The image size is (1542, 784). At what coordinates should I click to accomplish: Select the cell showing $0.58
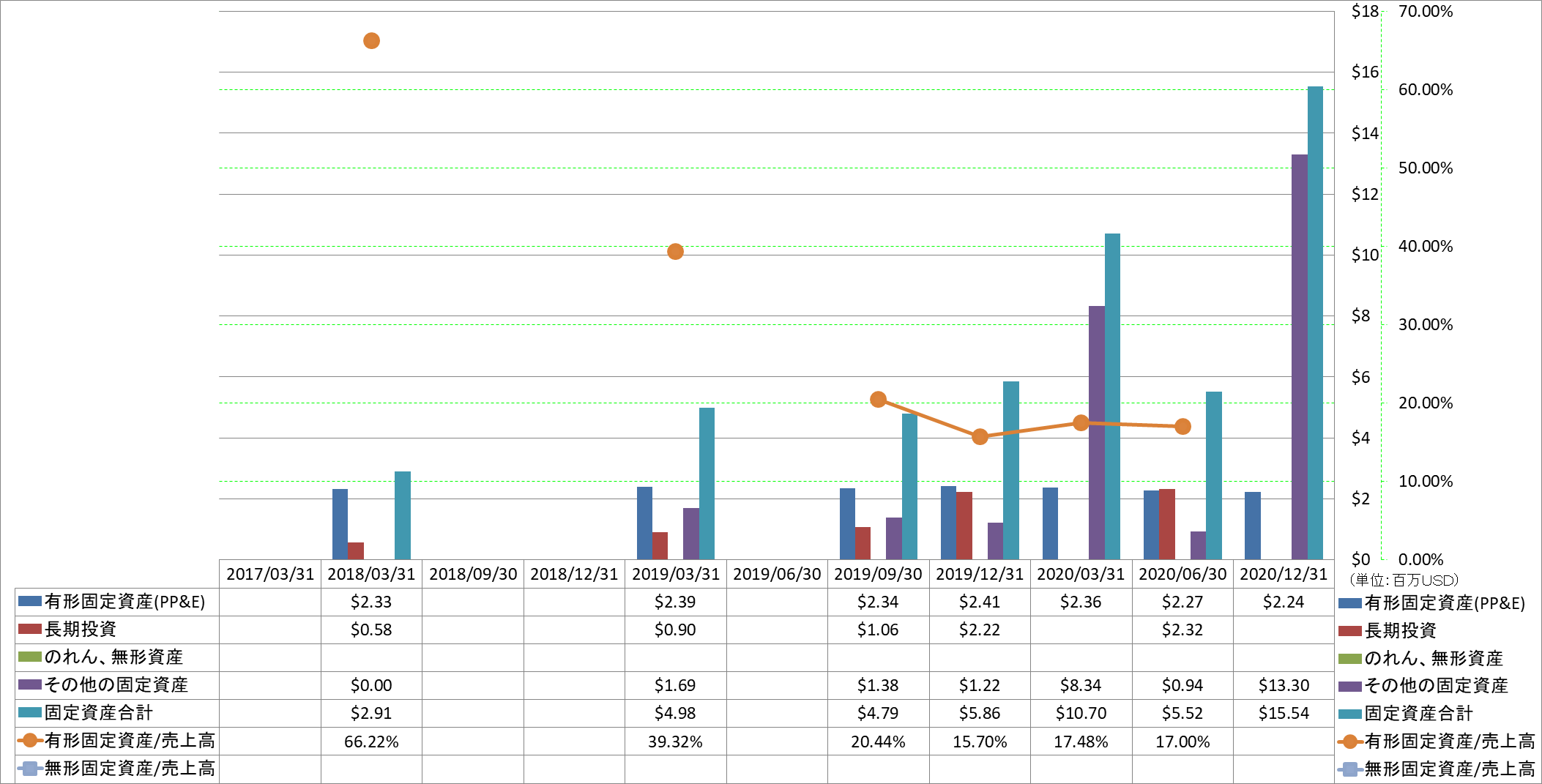pyautogui.click(x=371, y=630)
